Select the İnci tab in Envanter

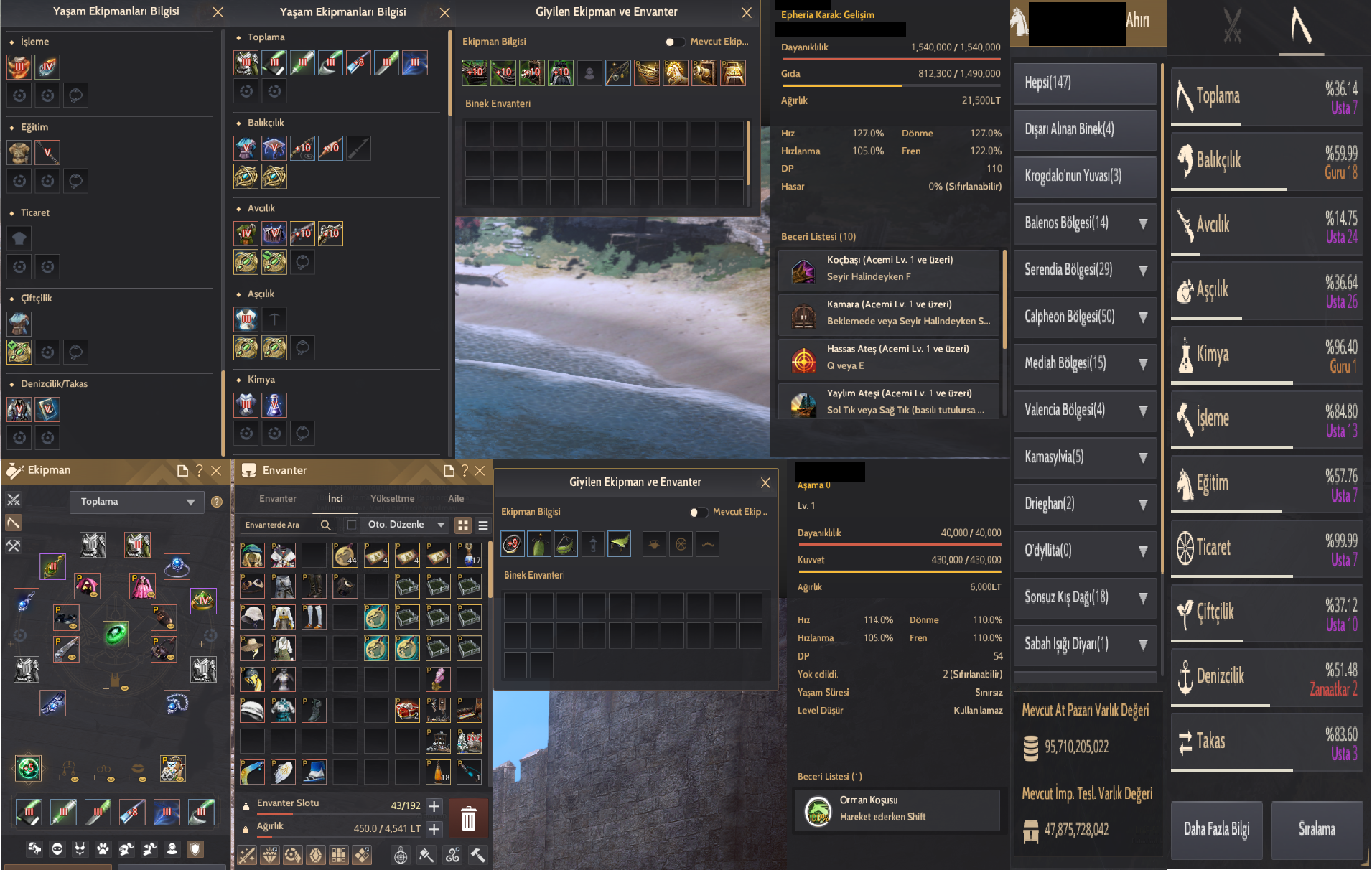point(335,499)
